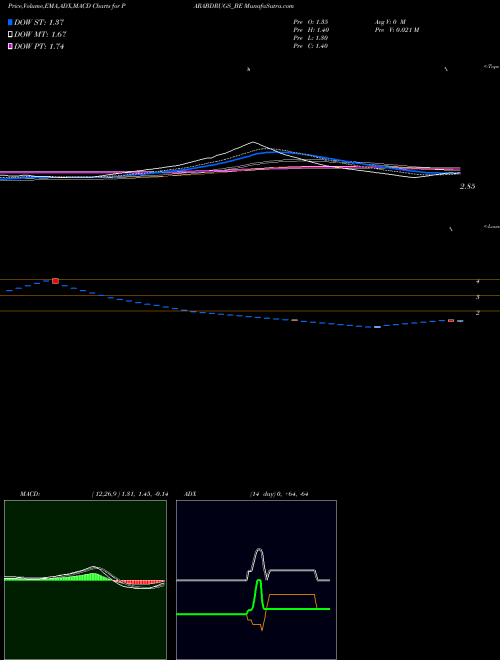This screenshot has height=660, width=500.
Task: Click the white line peak in ADX chart
Action: pyautogui.click(x=259, y=549)
